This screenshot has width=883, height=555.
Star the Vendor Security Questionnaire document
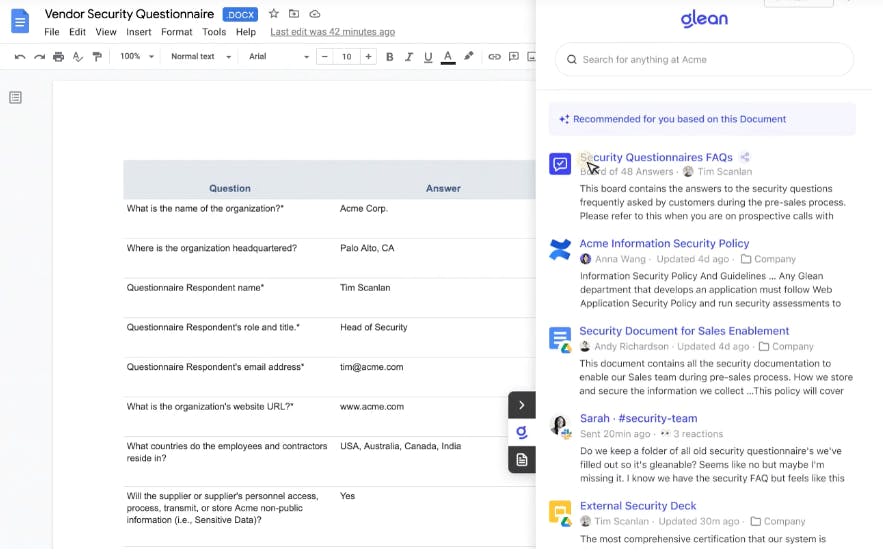[274, 14]
